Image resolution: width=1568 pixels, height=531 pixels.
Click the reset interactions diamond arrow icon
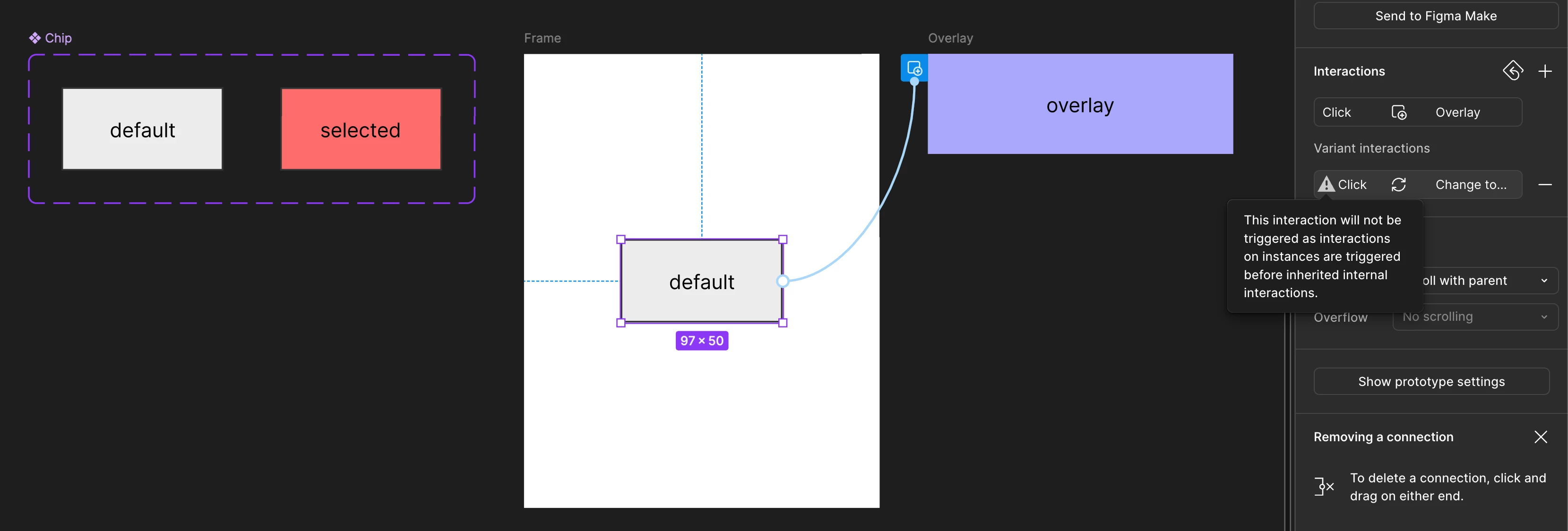pyautogui.click(x=1512, y=70)
